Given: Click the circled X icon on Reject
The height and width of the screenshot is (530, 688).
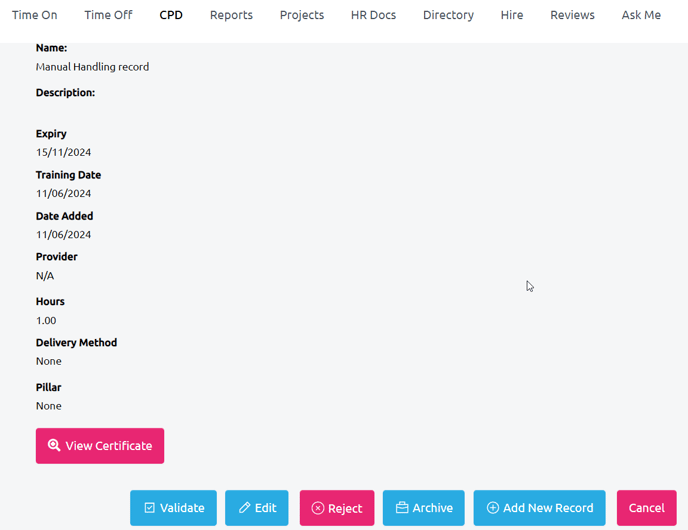Looking at the screenshot, I should 318,508.
